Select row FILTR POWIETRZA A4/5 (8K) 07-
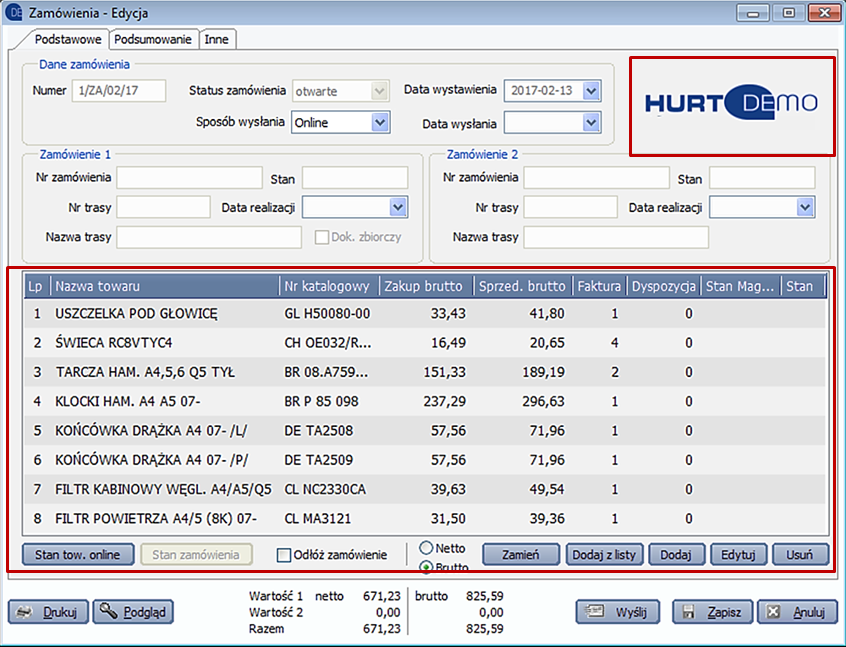Image resolution: width=846 pixels, height=647 pixels. tap(425, 518)
